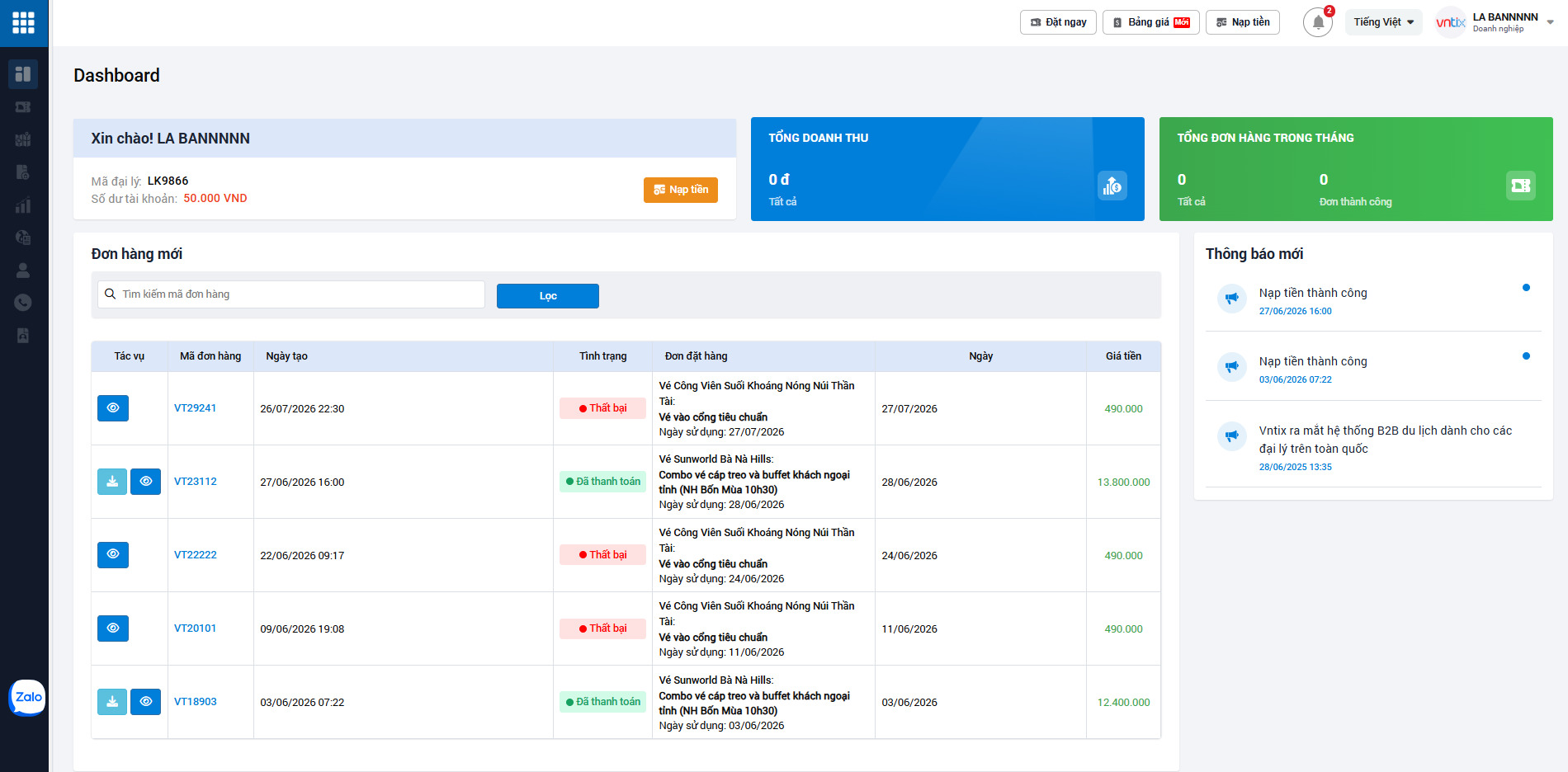Click the Lọc filter button
1568x772 pixels.
(548, 296)
